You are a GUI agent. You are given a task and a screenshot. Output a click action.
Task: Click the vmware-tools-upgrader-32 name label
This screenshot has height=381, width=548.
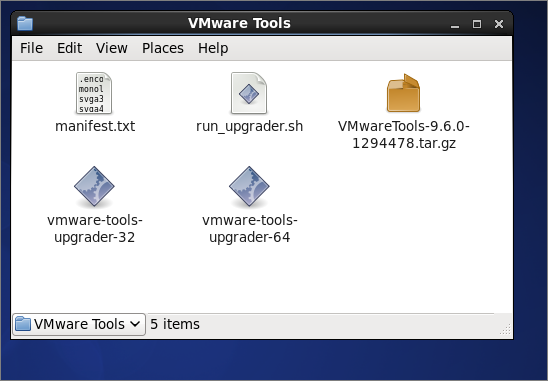coord(95,229)
